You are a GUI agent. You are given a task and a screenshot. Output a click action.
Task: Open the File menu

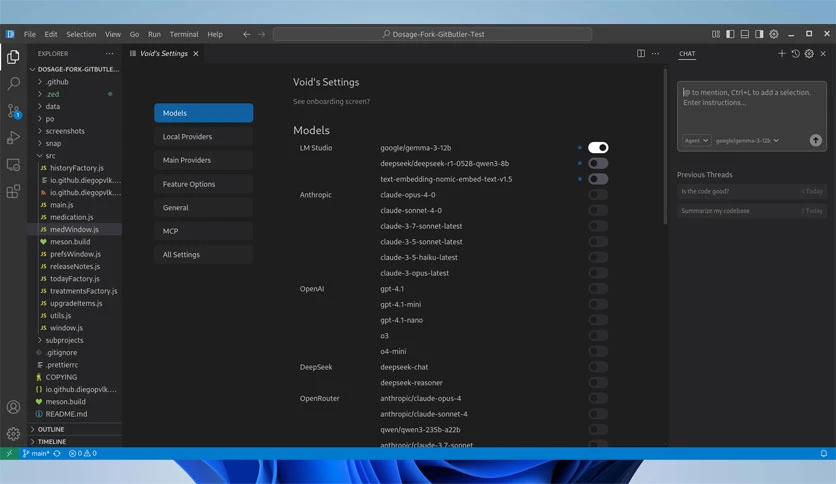click(30, 34)
